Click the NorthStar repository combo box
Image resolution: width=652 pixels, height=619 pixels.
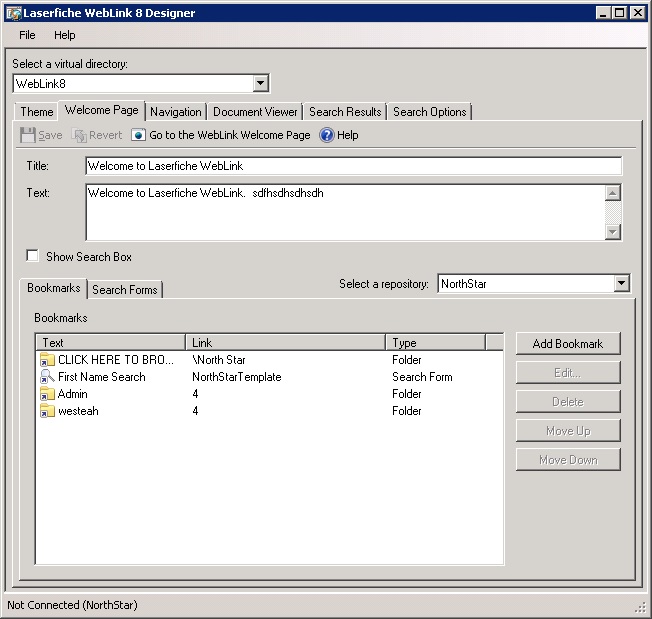point(534,284)
